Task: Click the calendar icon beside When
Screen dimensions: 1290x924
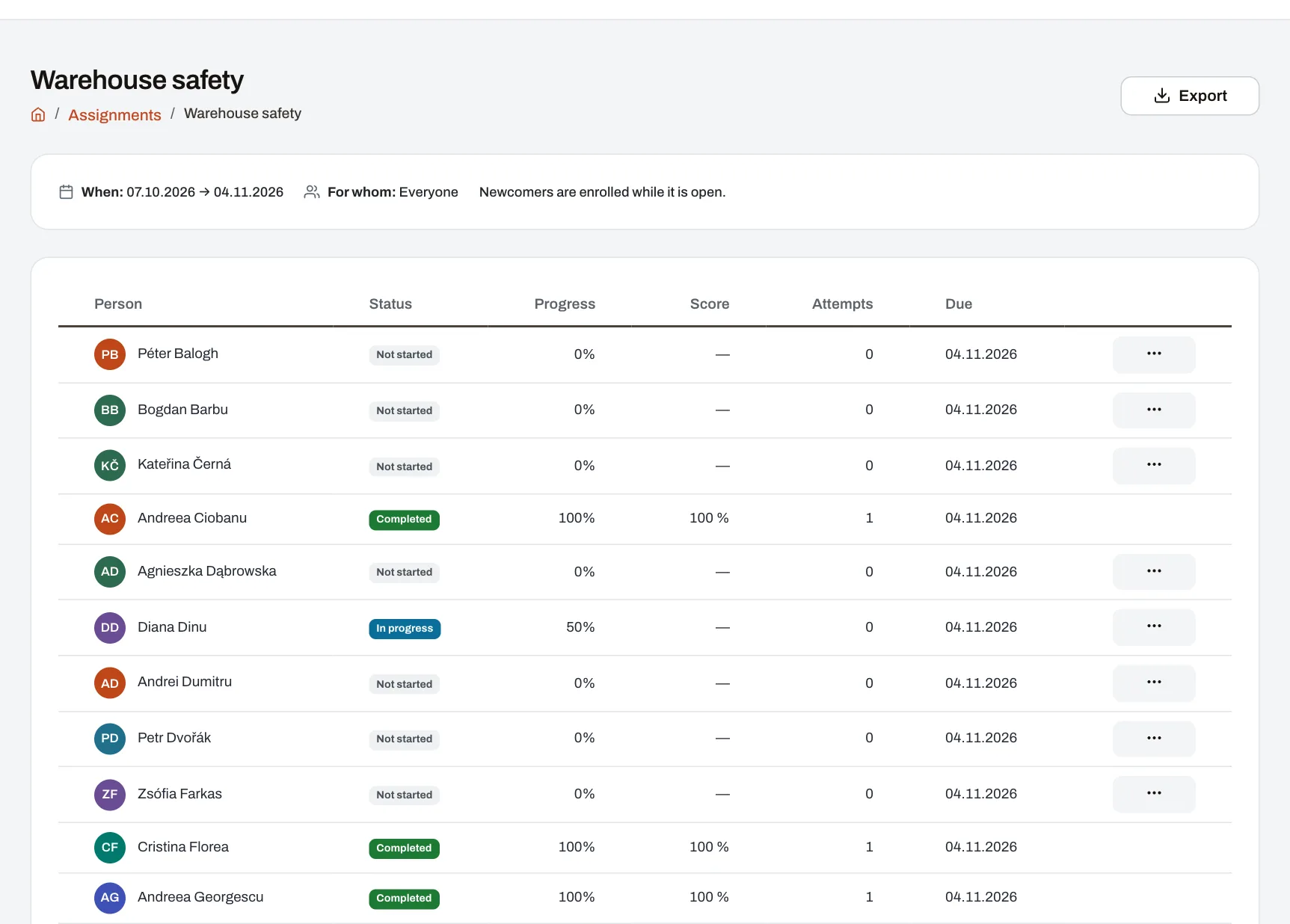Action: [66, 192]
